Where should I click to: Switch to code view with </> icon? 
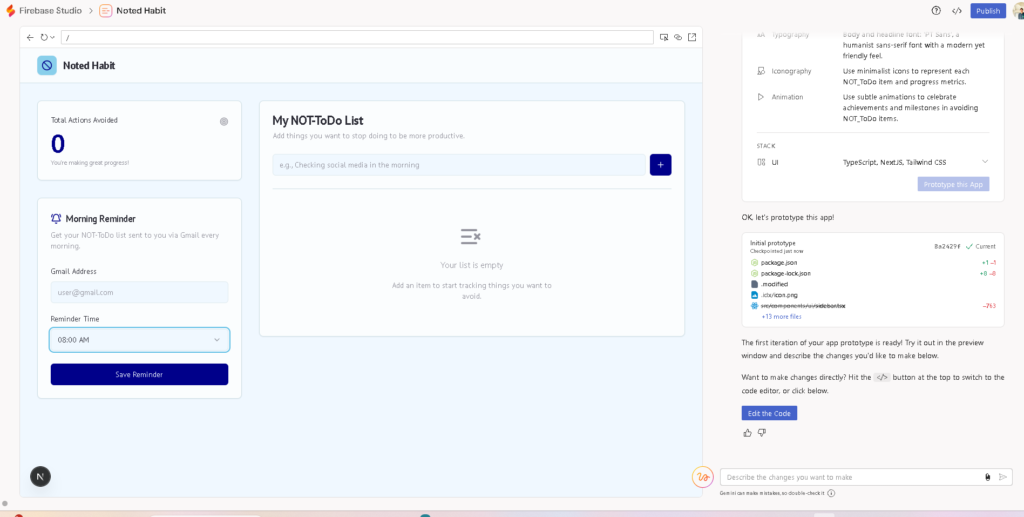957,10
